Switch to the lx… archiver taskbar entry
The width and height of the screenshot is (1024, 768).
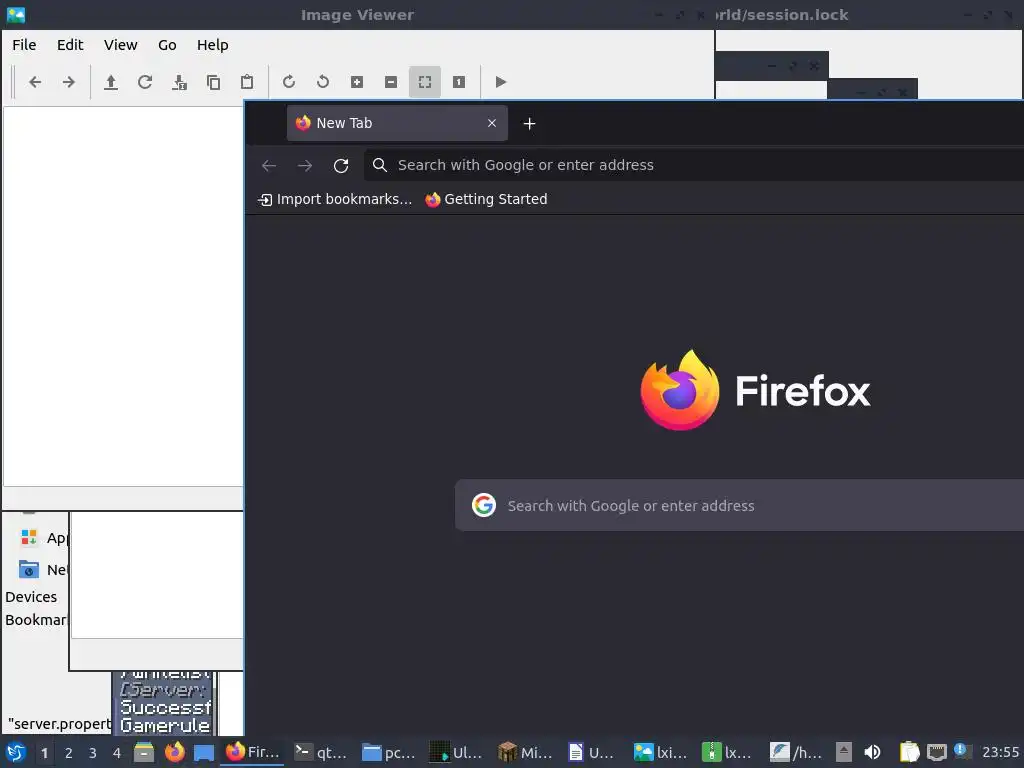729,752
